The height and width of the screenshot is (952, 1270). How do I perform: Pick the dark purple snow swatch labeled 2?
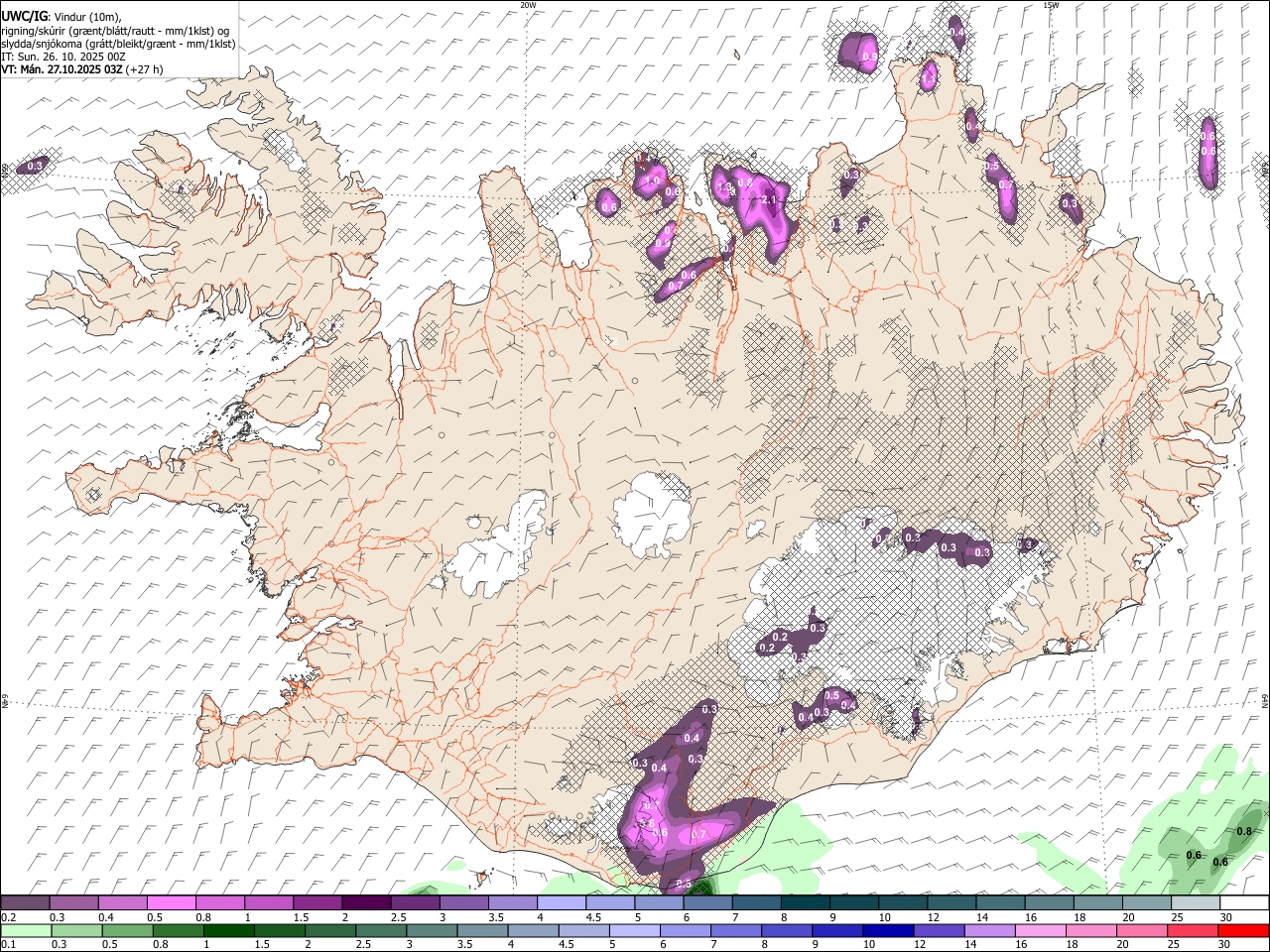point(365,903)
